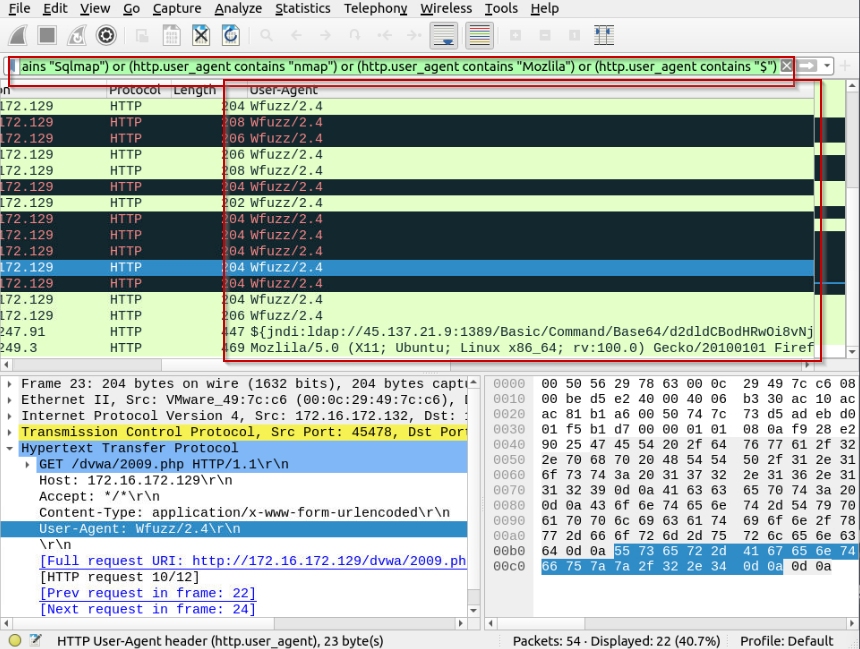The image size is (860, 649).
Task: Toggle packet list colorization
Action: click(479, 35)
